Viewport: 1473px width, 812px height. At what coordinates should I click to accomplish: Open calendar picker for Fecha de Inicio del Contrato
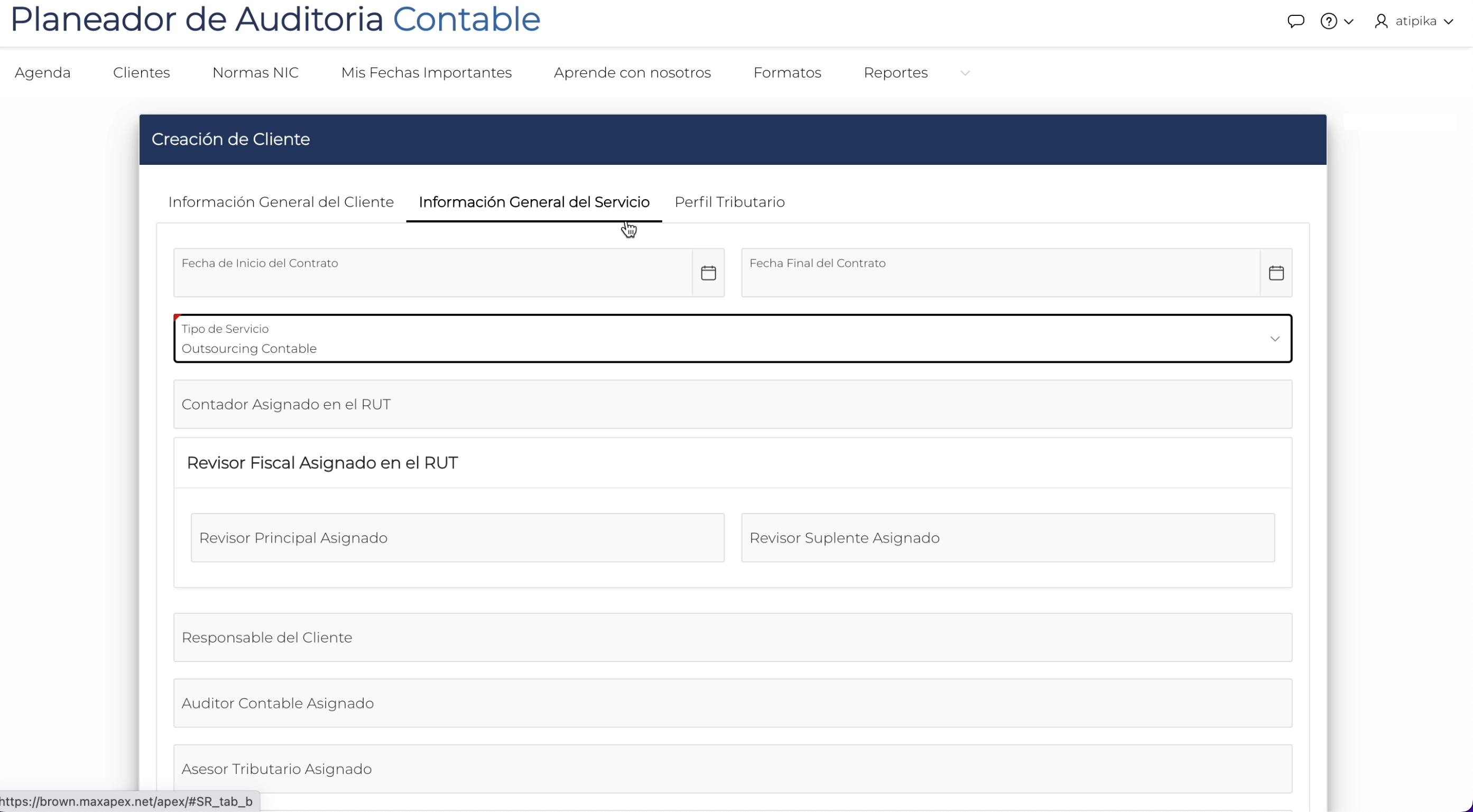point(708,273)
